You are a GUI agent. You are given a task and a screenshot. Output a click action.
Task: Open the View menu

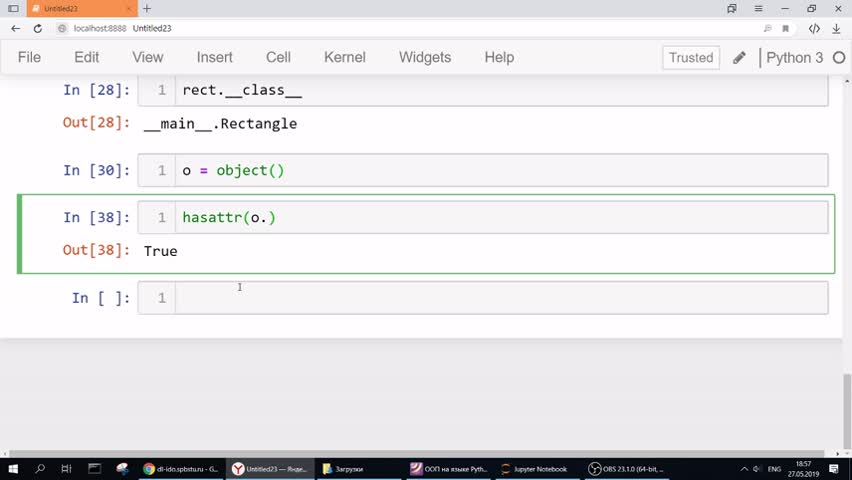click(148, 57)
